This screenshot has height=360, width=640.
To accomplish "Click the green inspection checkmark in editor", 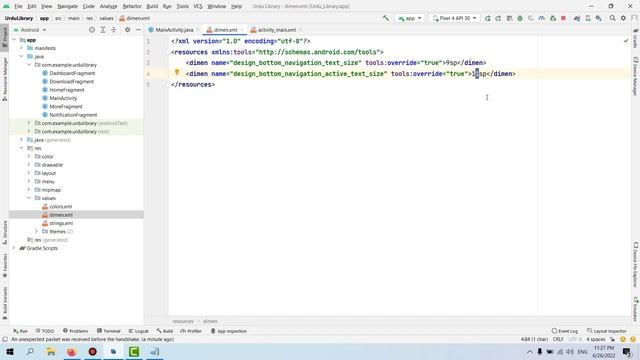I will click(x=626, y=41).
